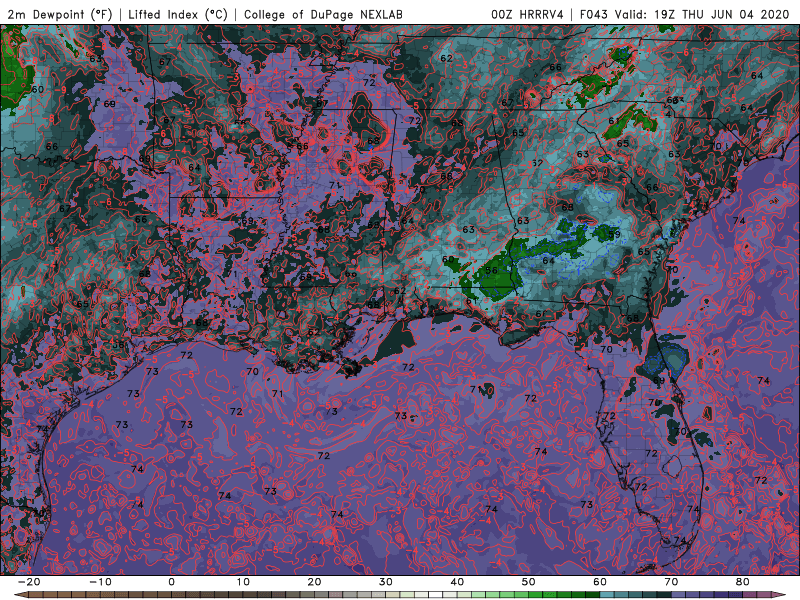Click the '50' label on the color scale
Image resolution: width=800 pixels, height=600 pixels.
click(x=529, y=582)
